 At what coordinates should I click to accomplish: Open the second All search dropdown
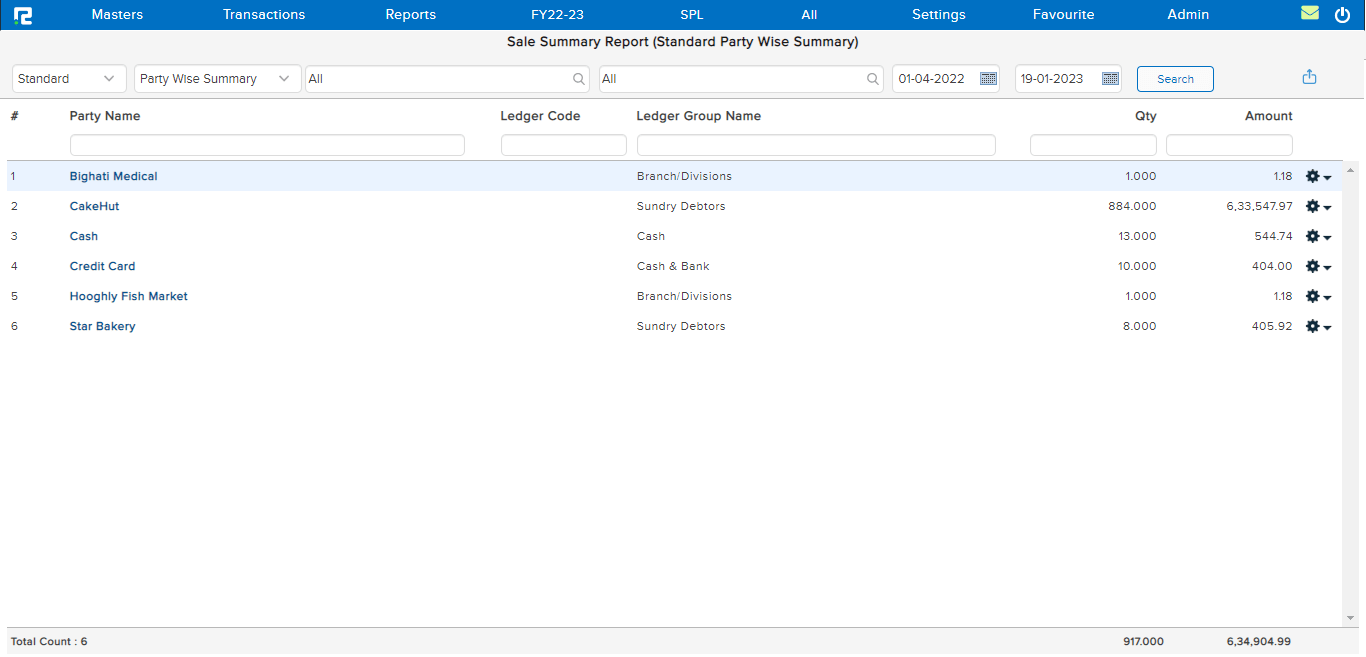point(740,79)
